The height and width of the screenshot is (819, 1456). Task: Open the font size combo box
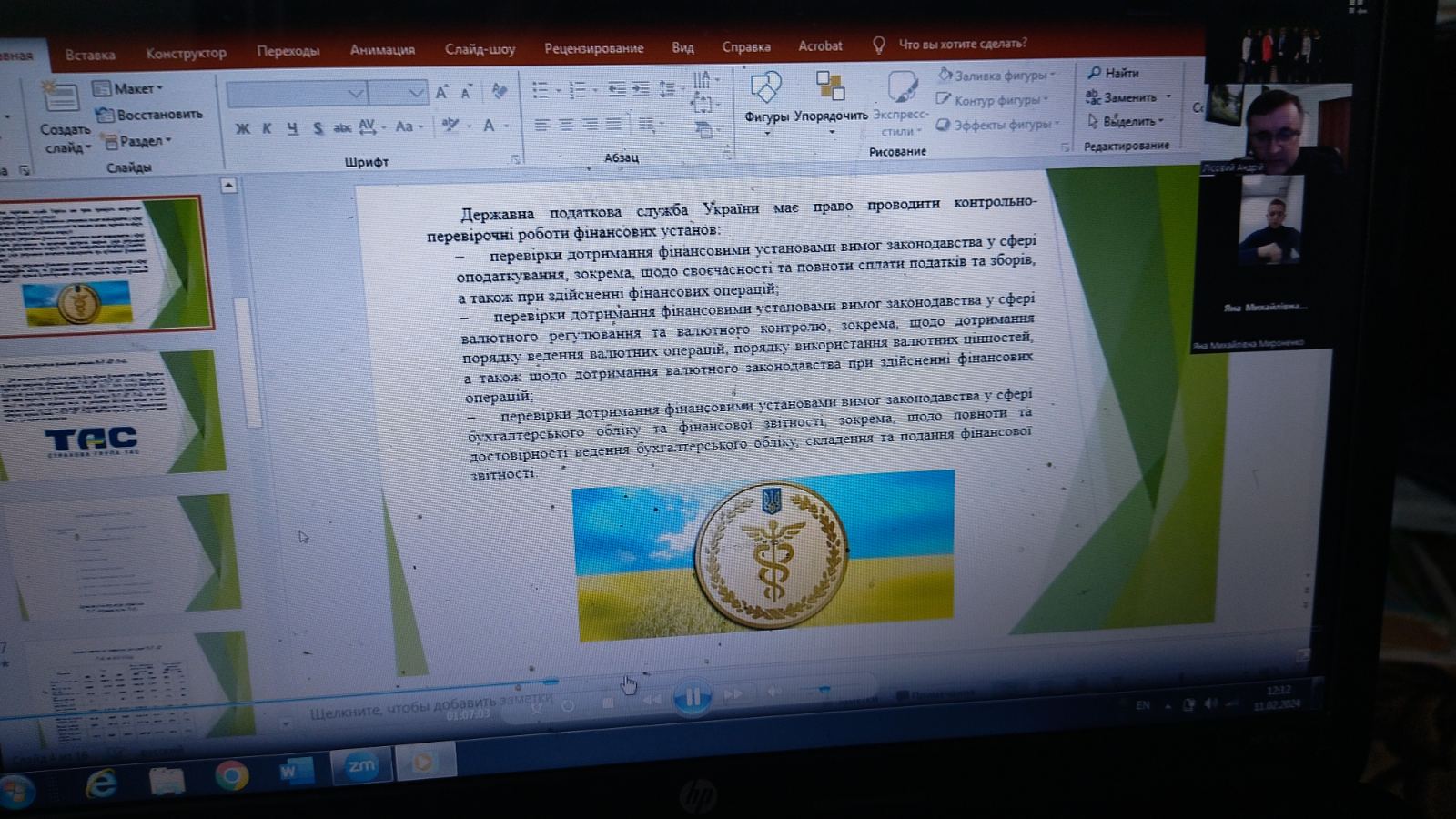tap(398, 93)
